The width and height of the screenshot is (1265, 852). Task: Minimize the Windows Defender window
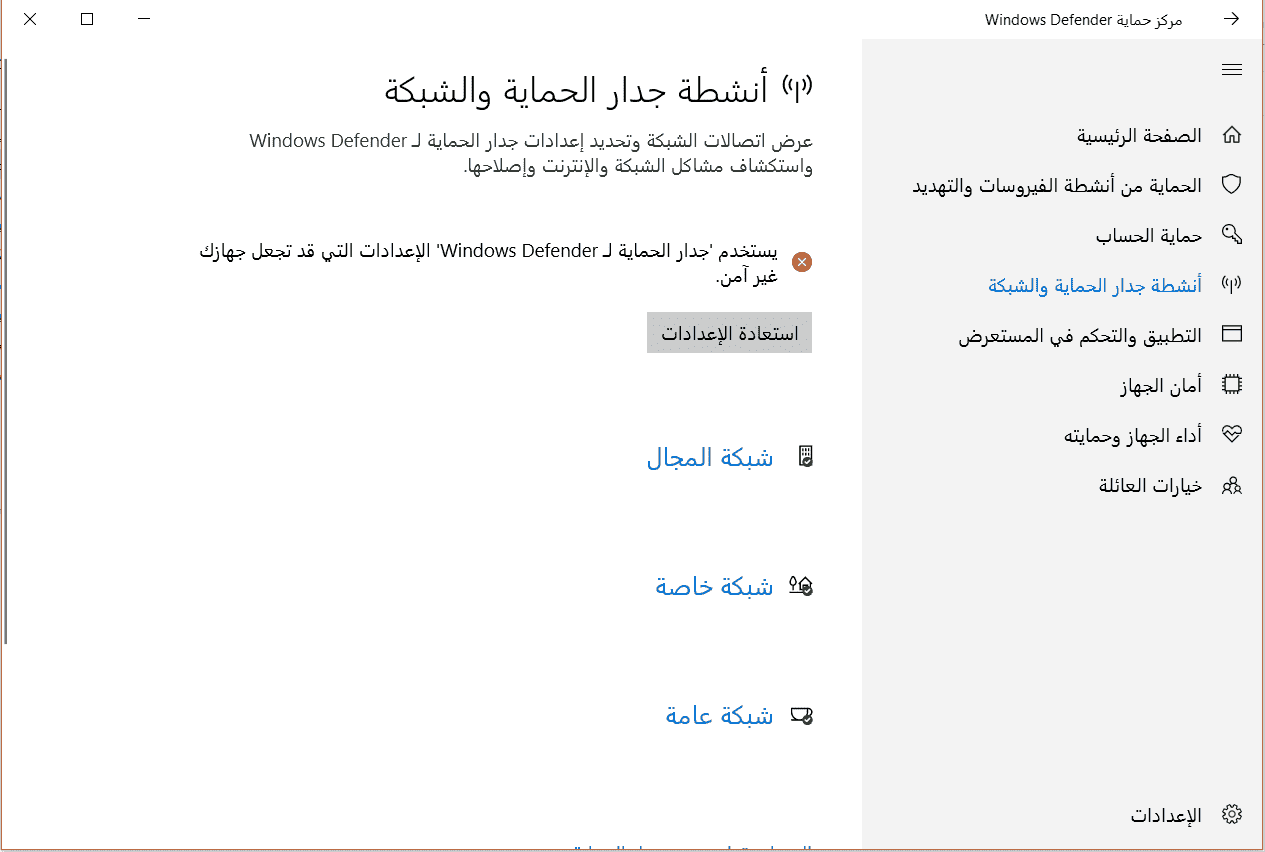[145, 19]
